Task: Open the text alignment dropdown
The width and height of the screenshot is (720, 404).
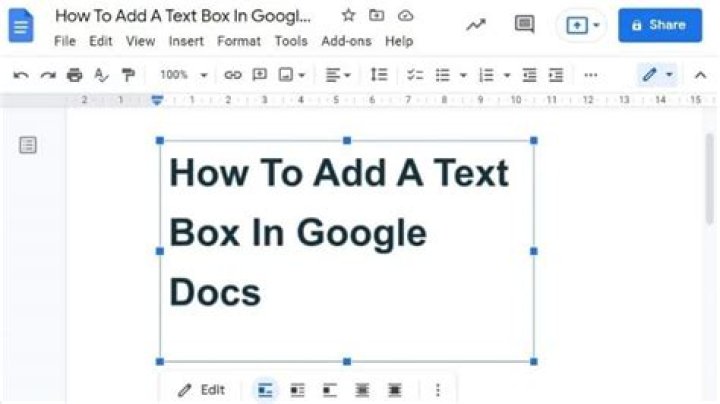Action: (338, 75)
